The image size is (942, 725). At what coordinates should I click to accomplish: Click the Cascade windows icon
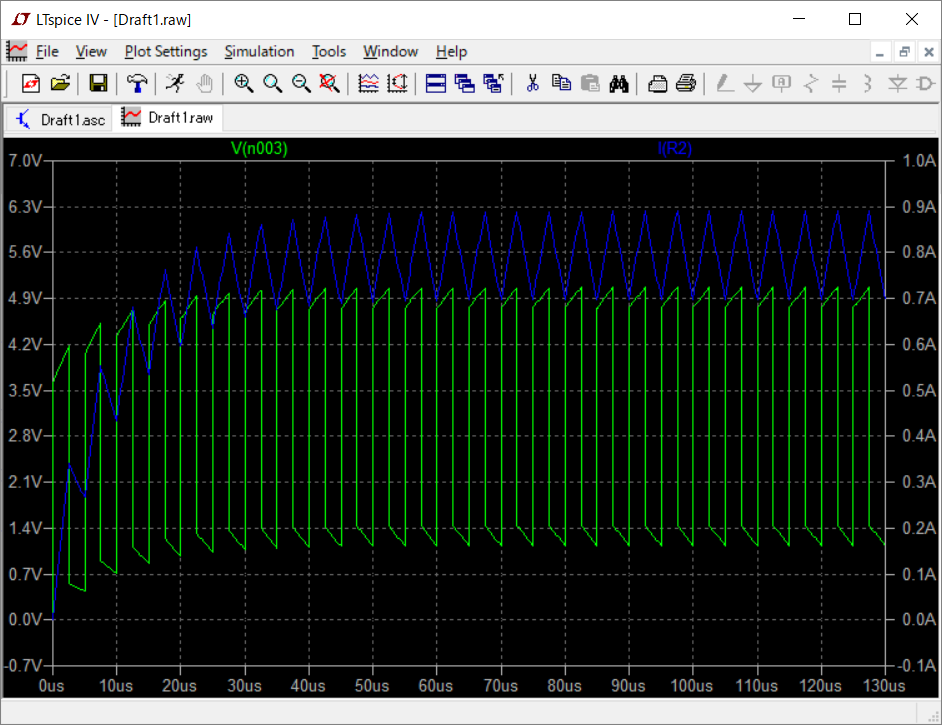[493, 83]
